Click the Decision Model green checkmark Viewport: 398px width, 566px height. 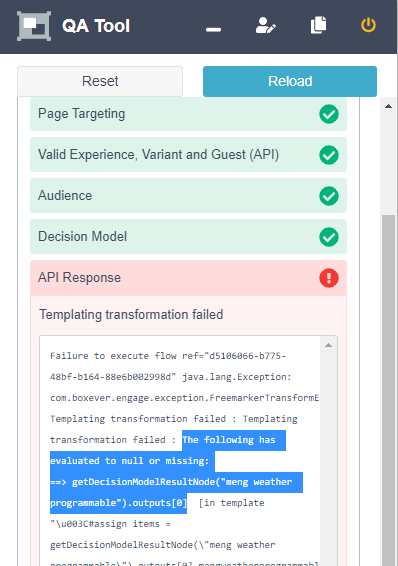coord(329,237)
